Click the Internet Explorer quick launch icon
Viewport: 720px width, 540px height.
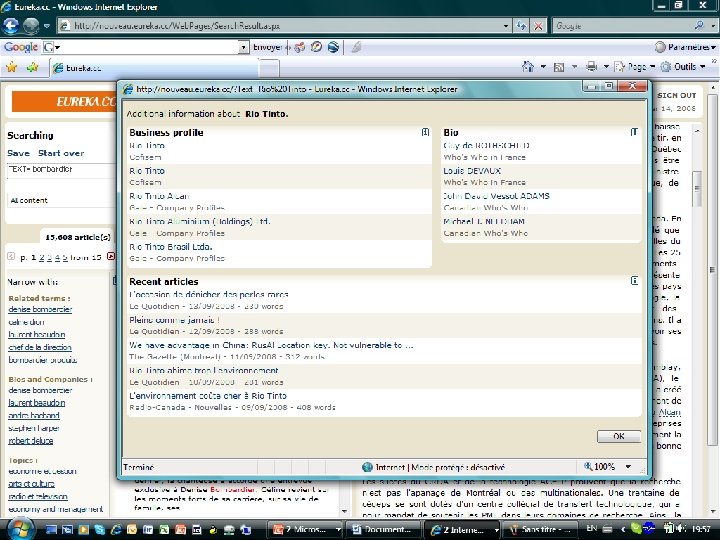(x=117, y=529)
